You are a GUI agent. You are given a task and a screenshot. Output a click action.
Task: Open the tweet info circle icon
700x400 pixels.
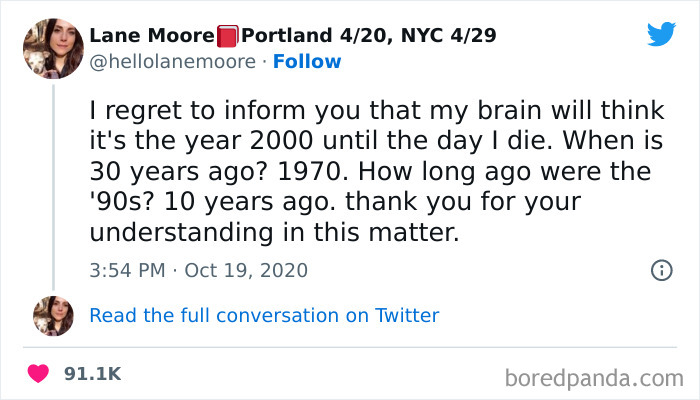pos(660,270)
